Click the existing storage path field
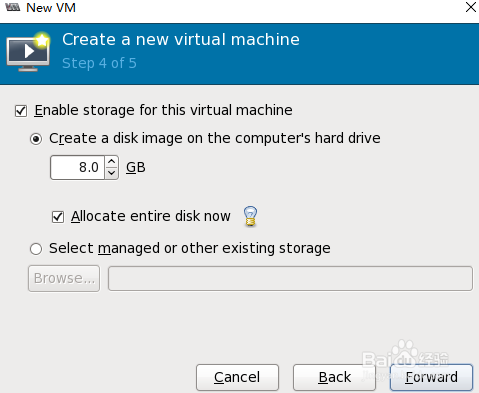This screenshot has width=479, height=393. pyautogui.click(x=290, y=278)
